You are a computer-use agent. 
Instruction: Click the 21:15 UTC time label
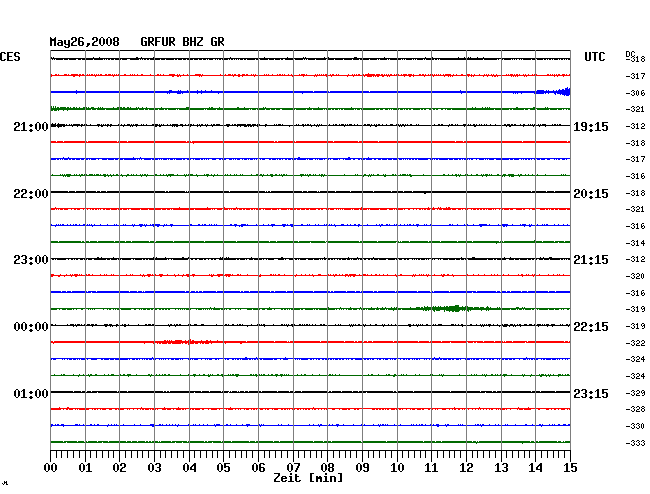(591, 260)
